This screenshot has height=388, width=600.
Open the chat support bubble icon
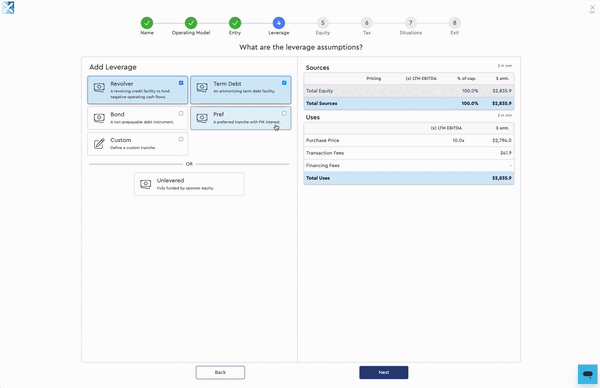pyautogui.click(x=588, y=374)
